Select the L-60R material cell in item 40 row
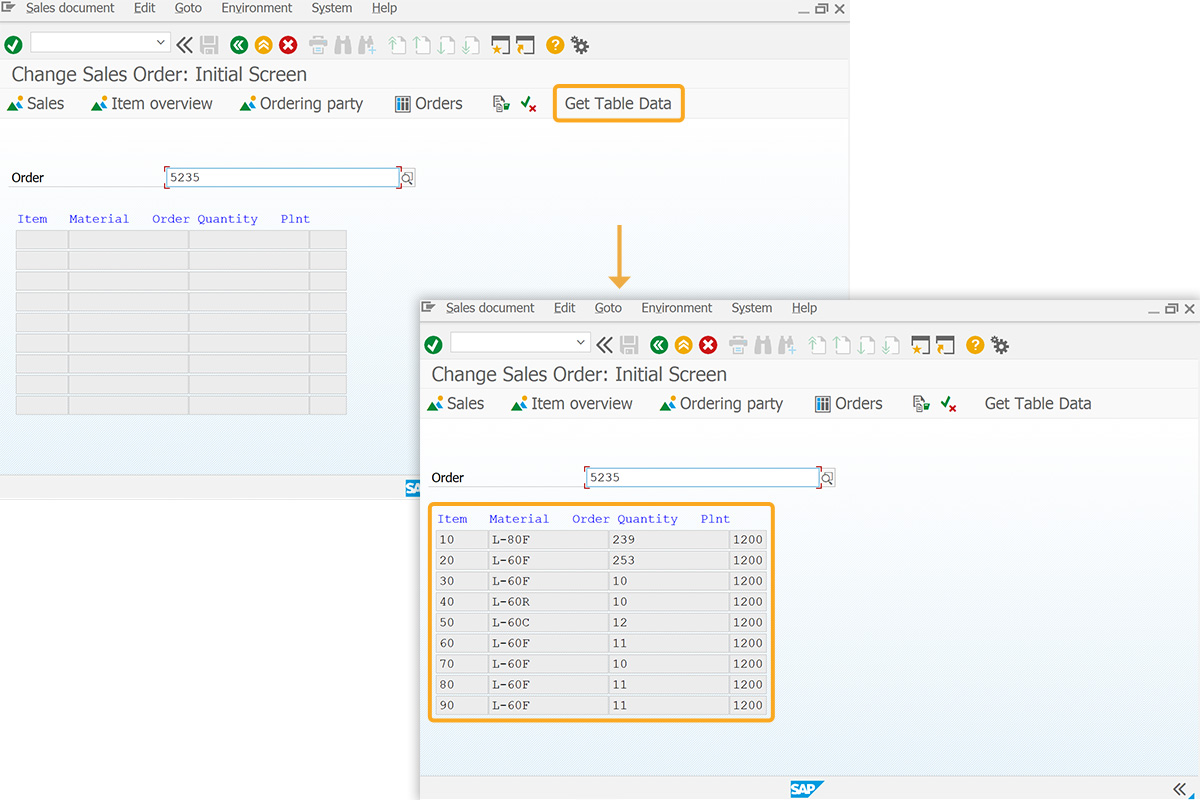 (548, 602)
